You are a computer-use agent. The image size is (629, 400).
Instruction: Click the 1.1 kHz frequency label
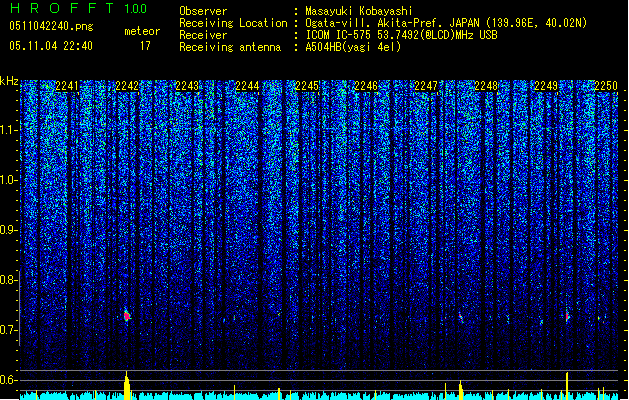[x=8, y=130]
